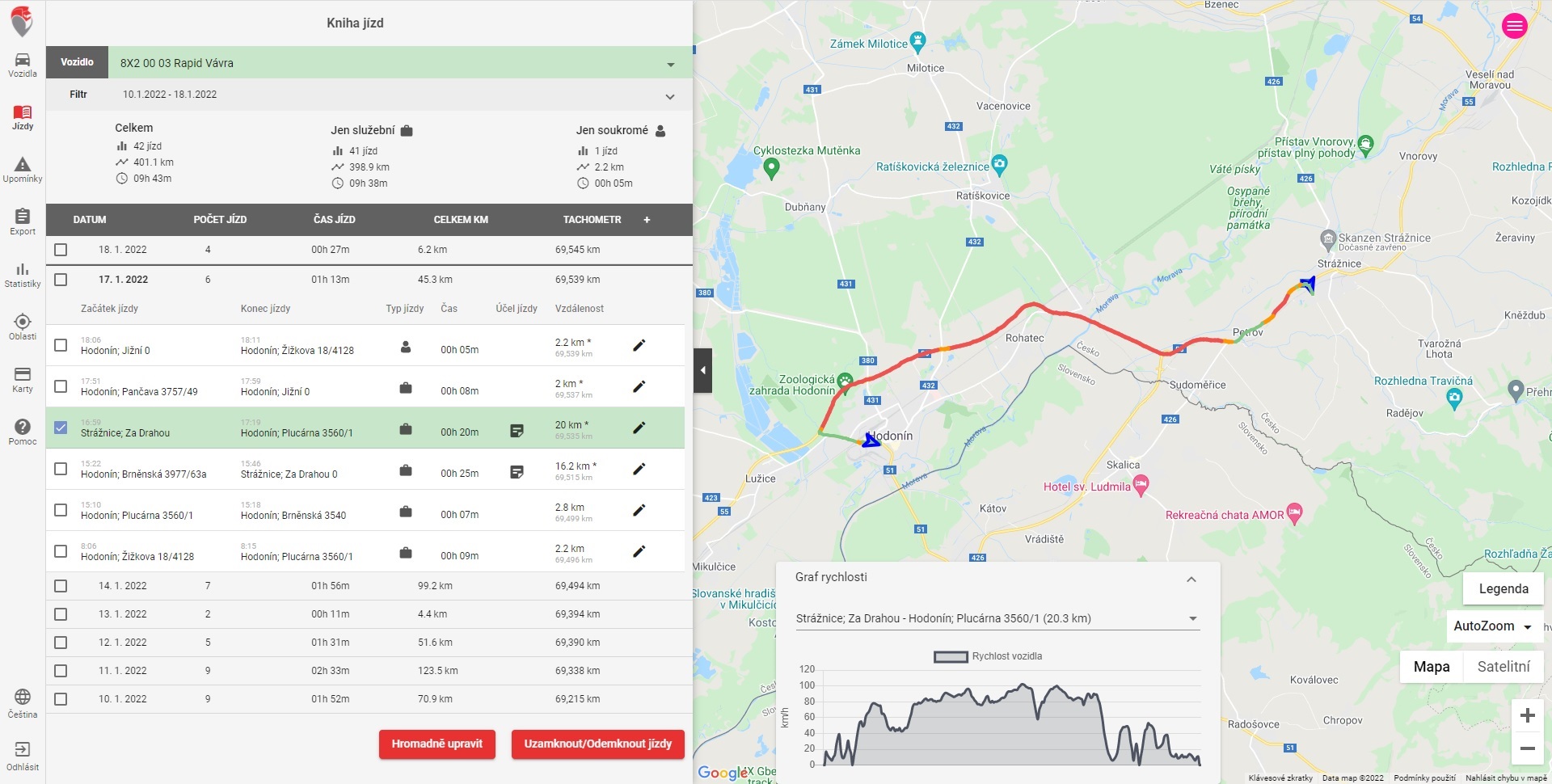Expand the Filtr date range panel
Viewport: 1552px width, 784px height.
coord(669,96)
